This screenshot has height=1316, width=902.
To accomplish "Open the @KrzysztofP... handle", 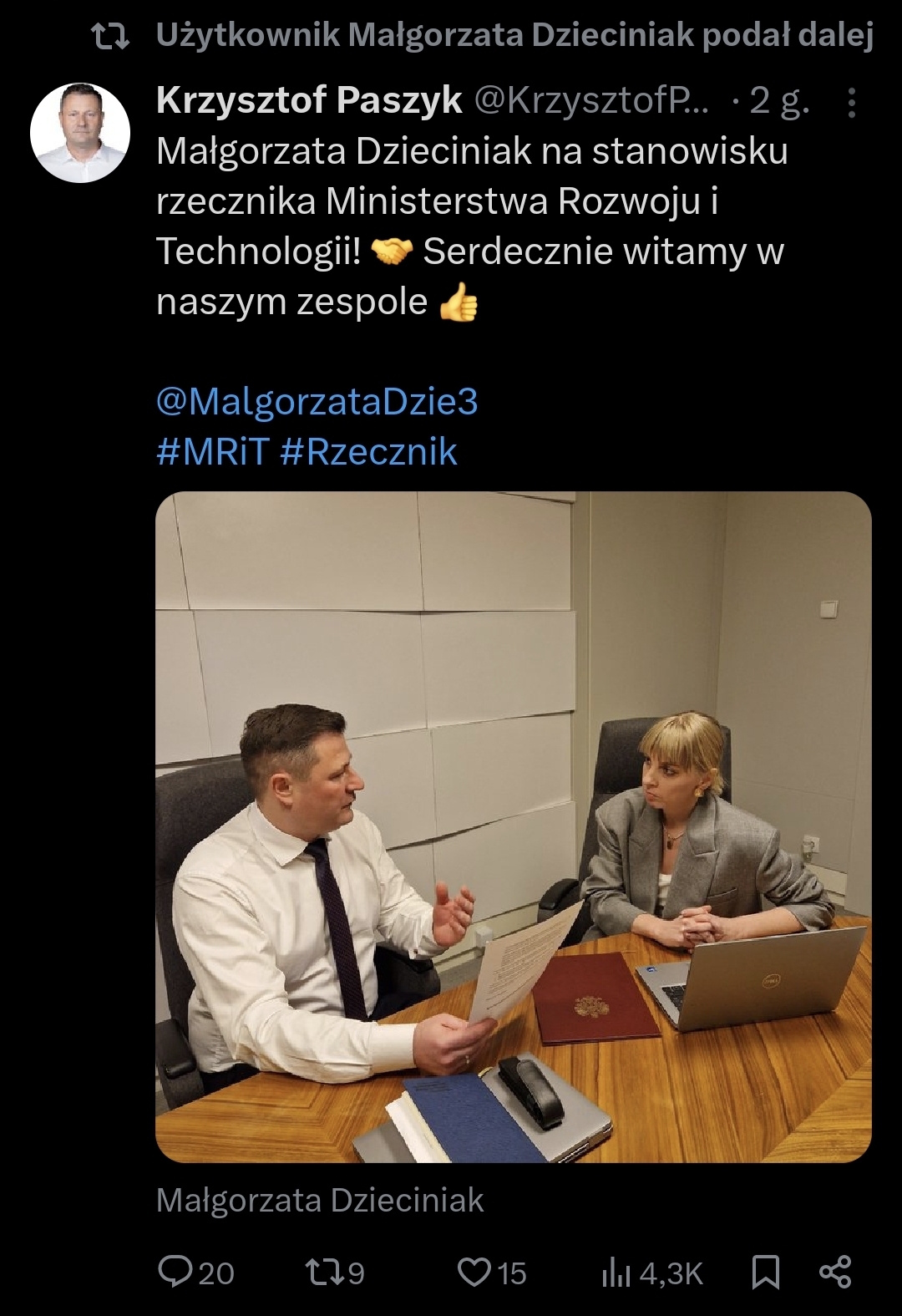I will [593, 101].
